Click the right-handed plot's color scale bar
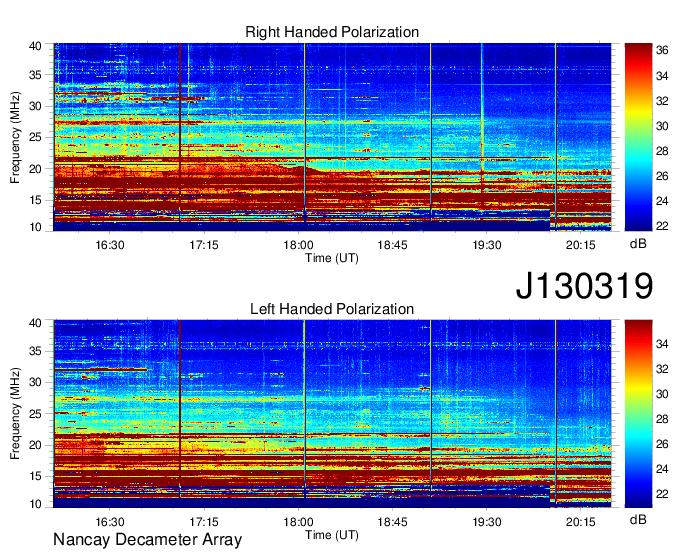Viewport: 680px width, 552px height. 638,137
